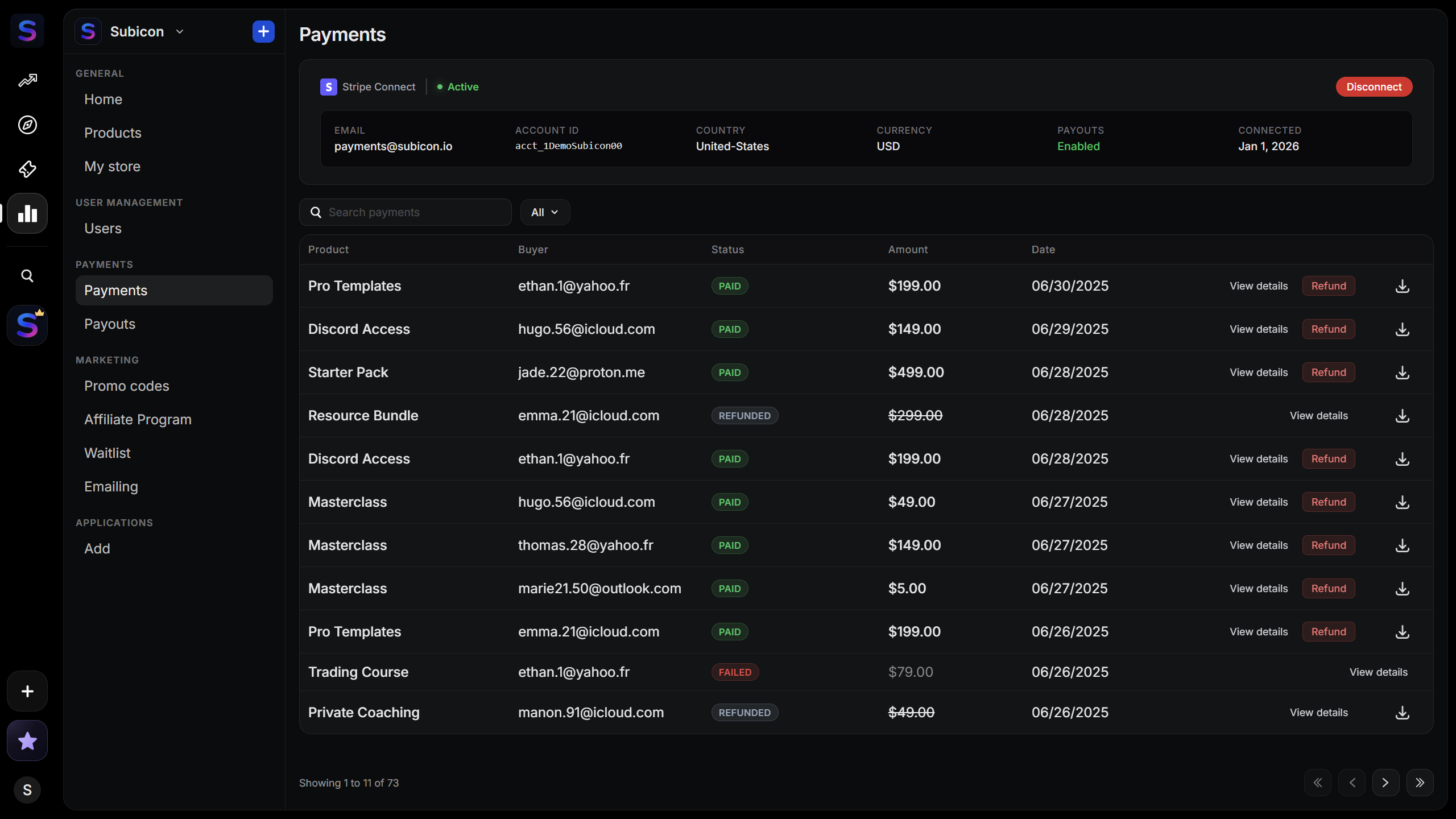This screenshot has width=1456, height=819.
Task: Click the Status column header
Action: 727,250
